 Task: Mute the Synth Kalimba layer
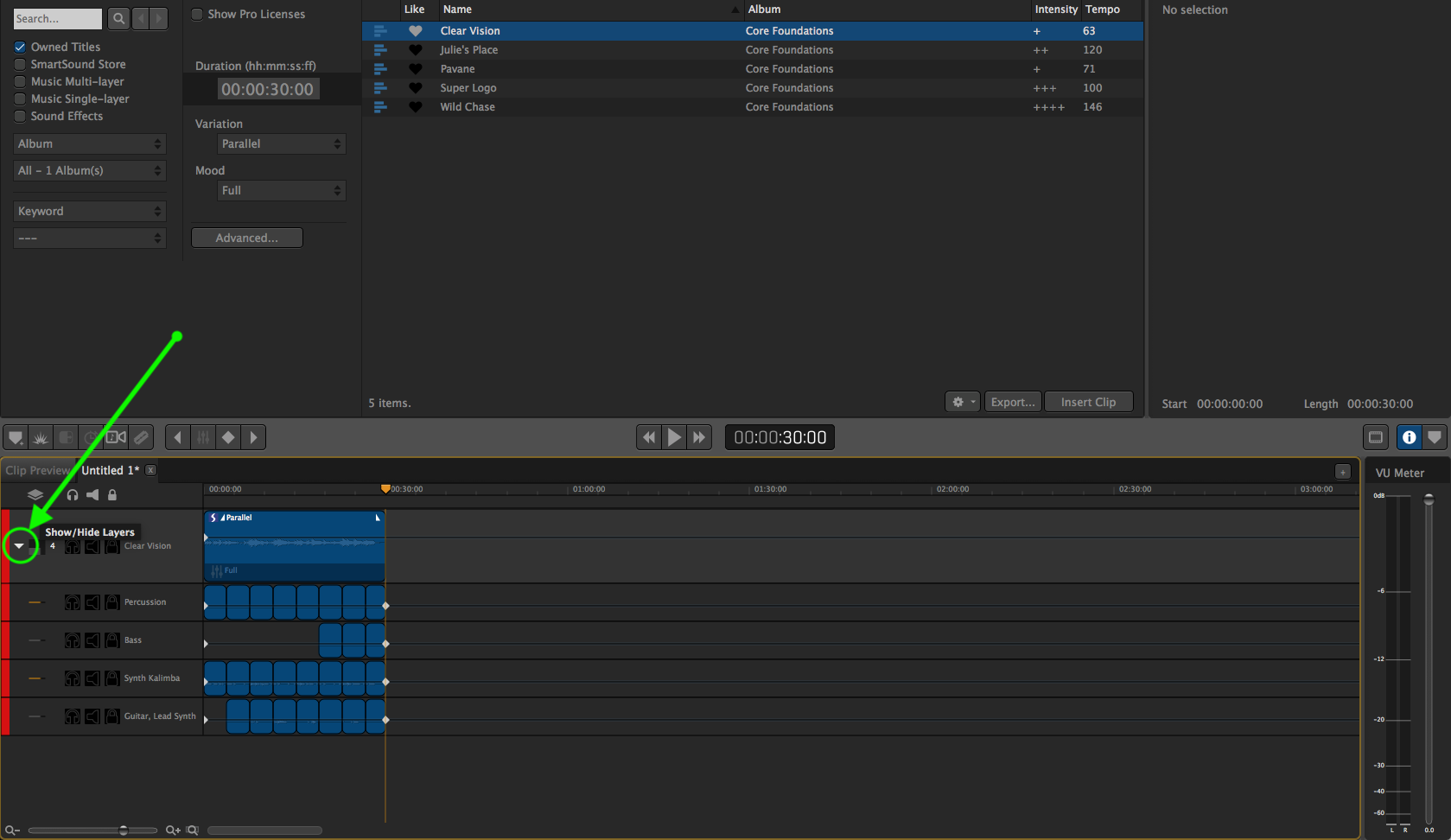click(x=92, y=678)
